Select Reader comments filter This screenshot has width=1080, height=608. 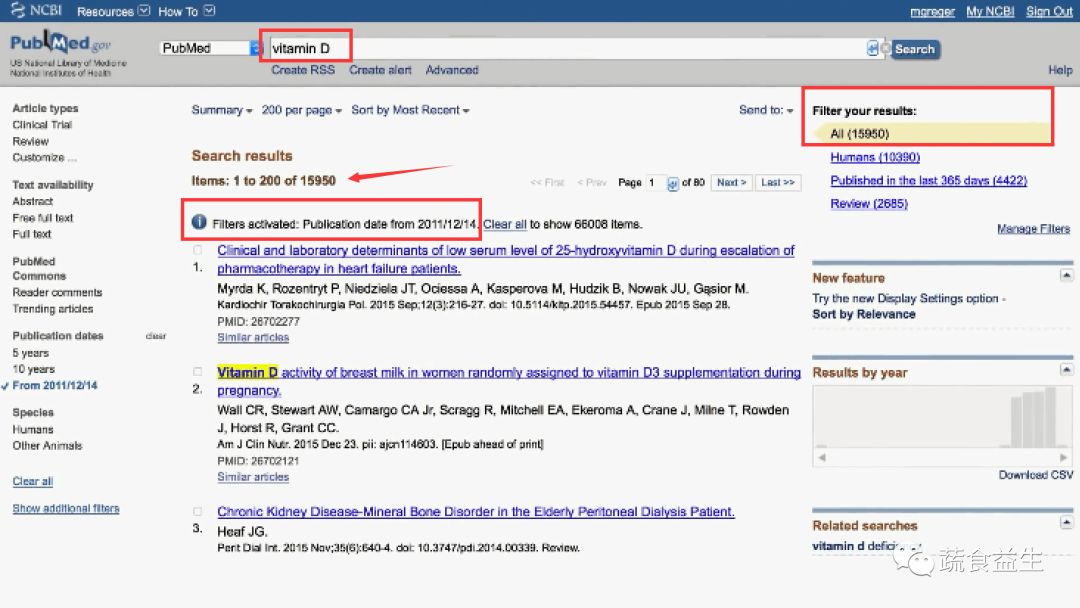57,293
